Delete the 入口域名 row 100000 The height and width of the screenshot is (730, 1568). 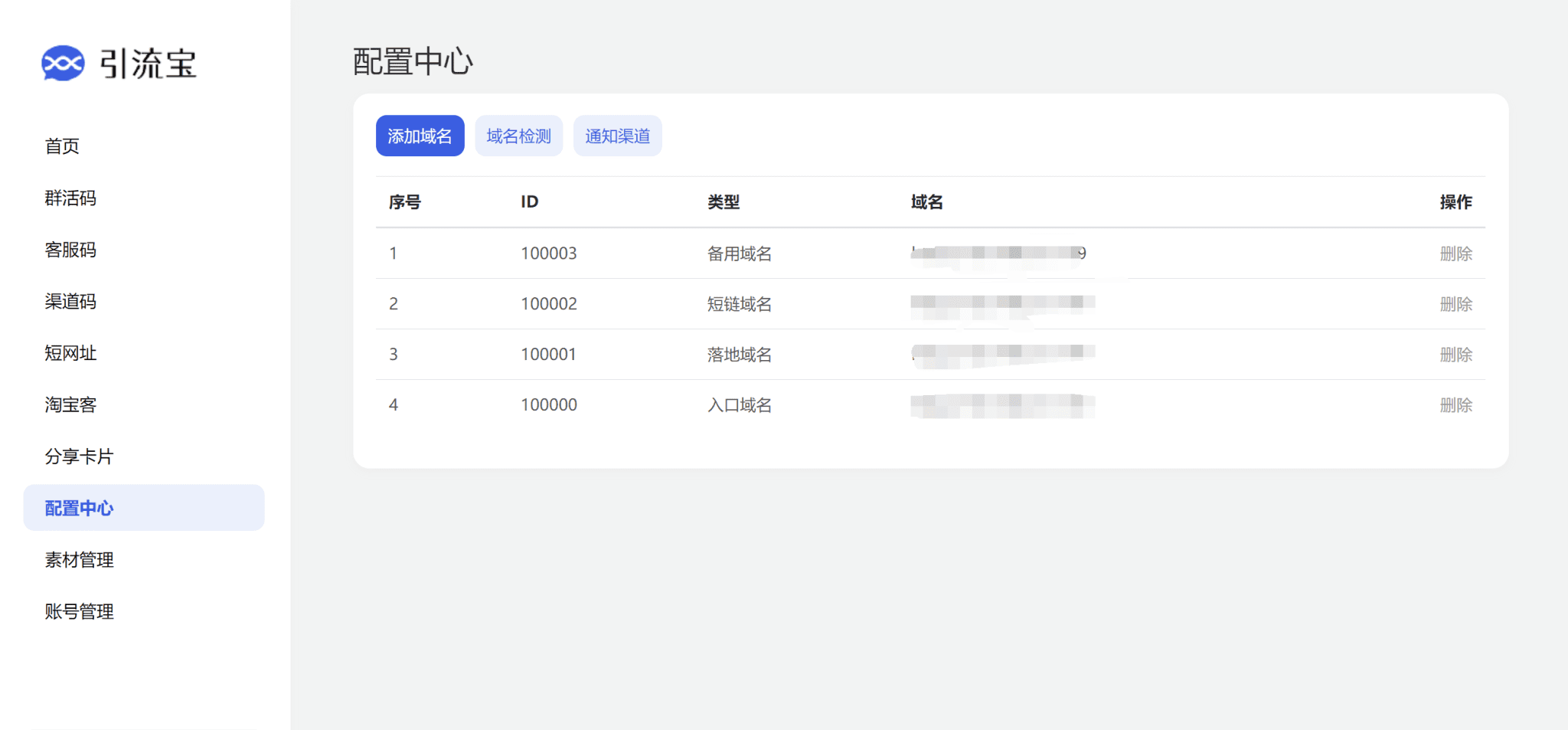pos(1455,405)
